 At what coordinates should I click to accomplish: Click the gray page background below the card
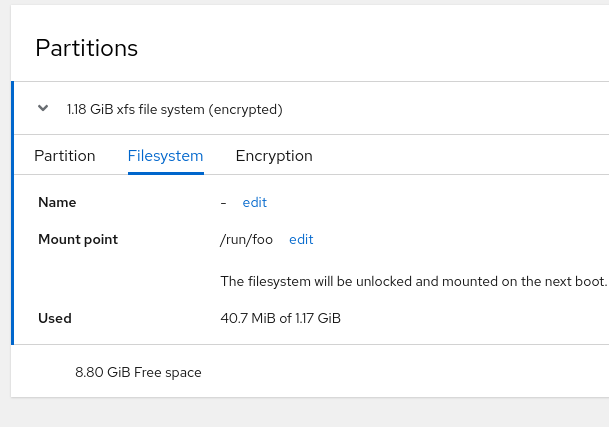click(300, 412)
